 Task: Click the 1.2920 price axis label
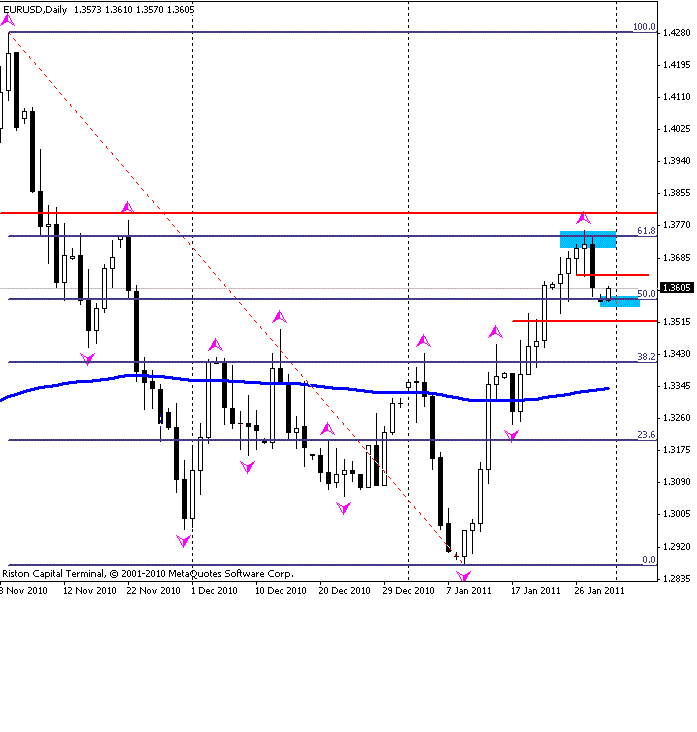(x=676, y=547)
